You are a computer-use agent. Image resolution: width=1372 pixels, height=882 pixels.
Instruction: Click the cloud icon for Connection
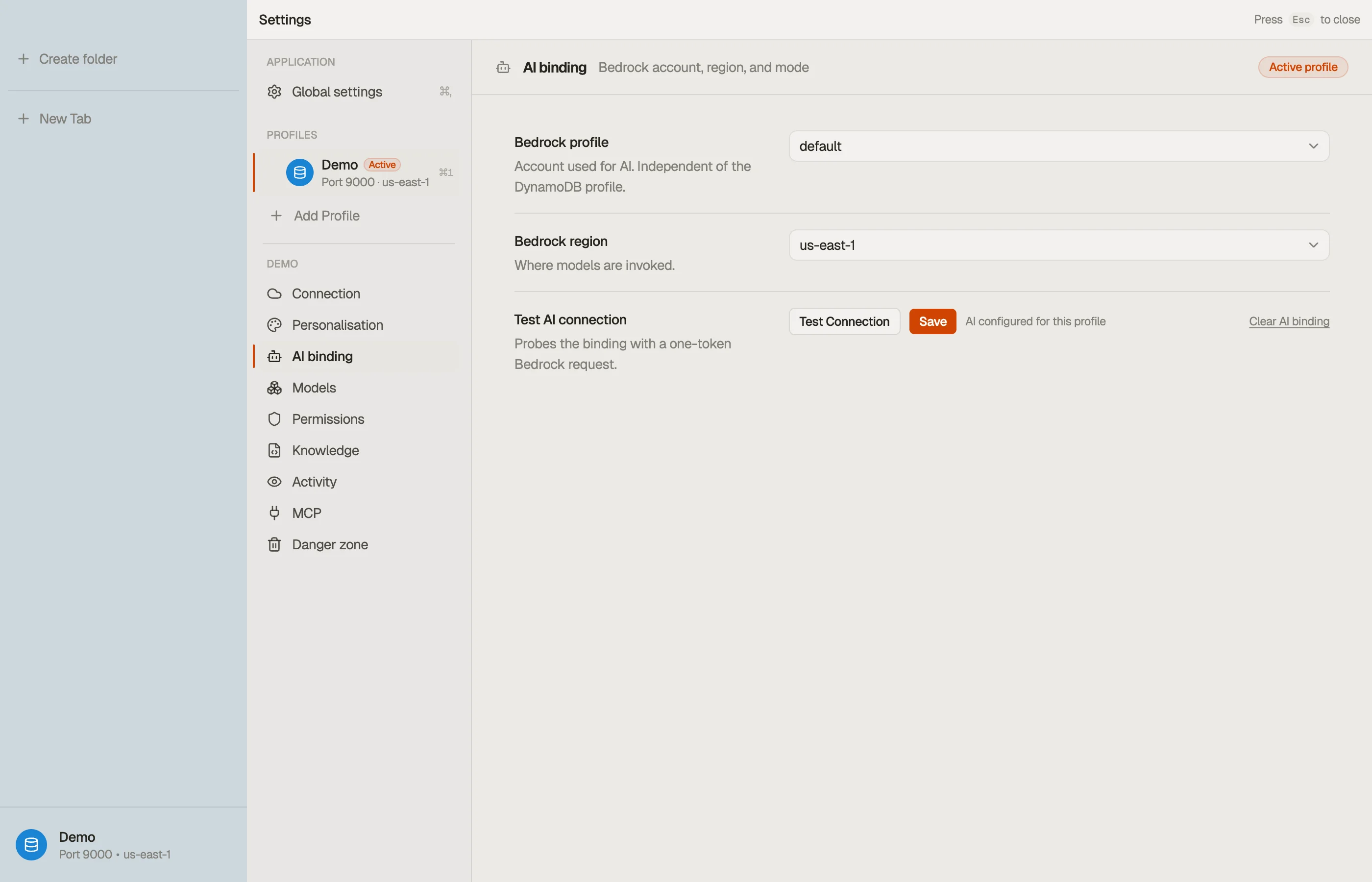274,294
